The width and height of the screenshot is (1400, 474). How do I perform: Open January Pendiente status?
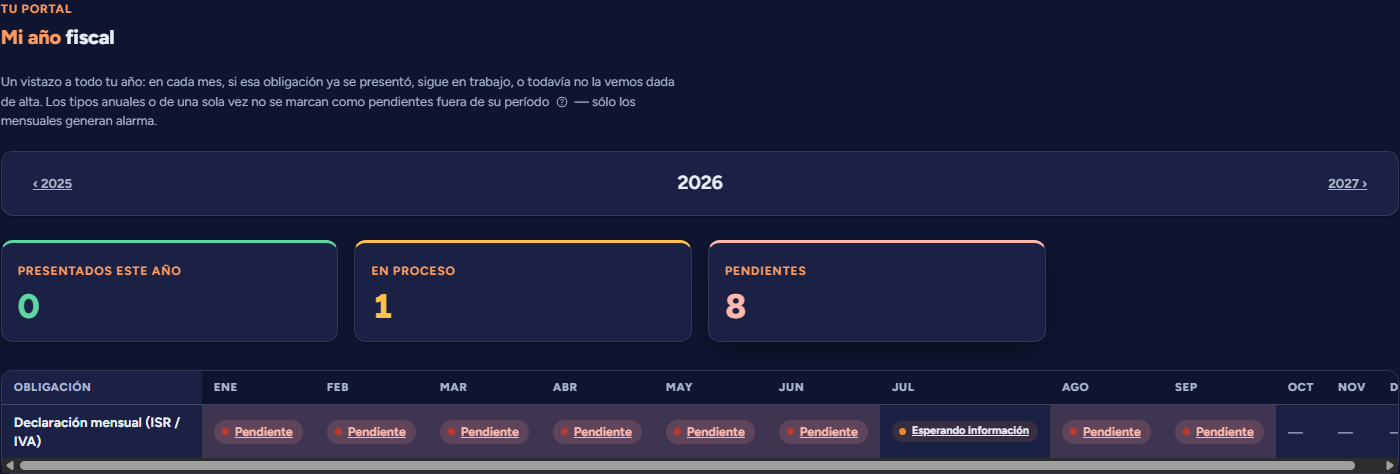258,432
